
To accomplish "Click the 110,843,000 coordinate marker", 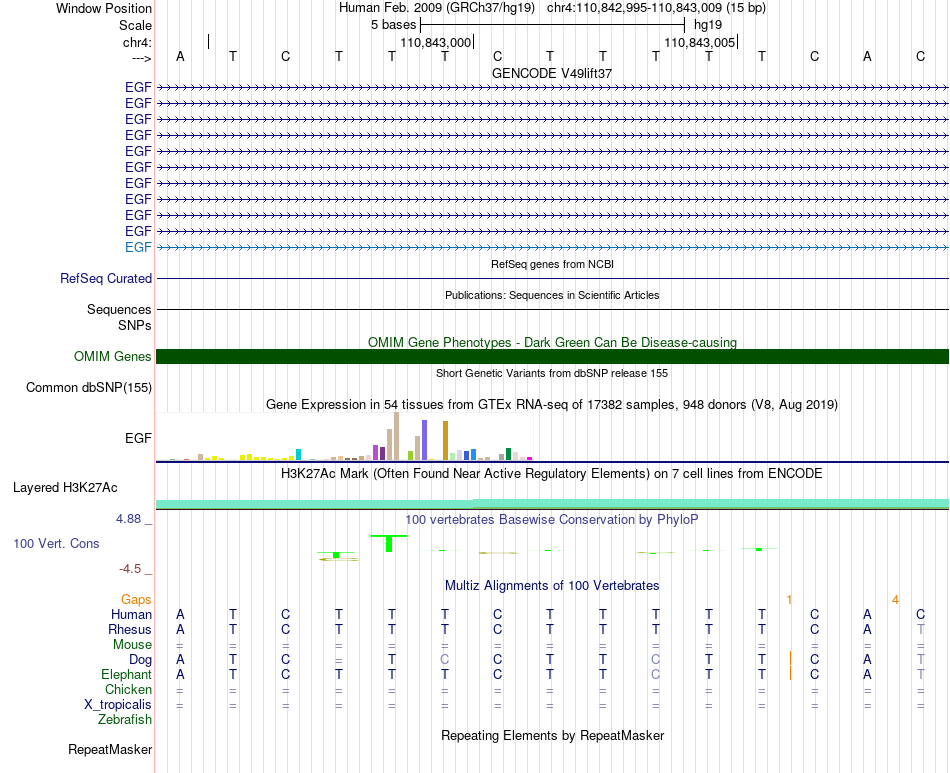I will point(436,42).
